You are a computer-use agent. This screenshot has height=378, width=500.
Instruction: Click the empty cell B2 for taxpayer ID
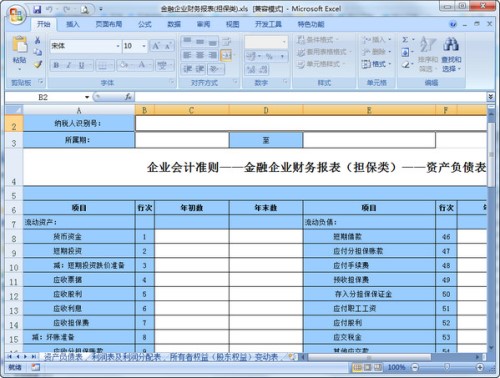tap(311, 124)
